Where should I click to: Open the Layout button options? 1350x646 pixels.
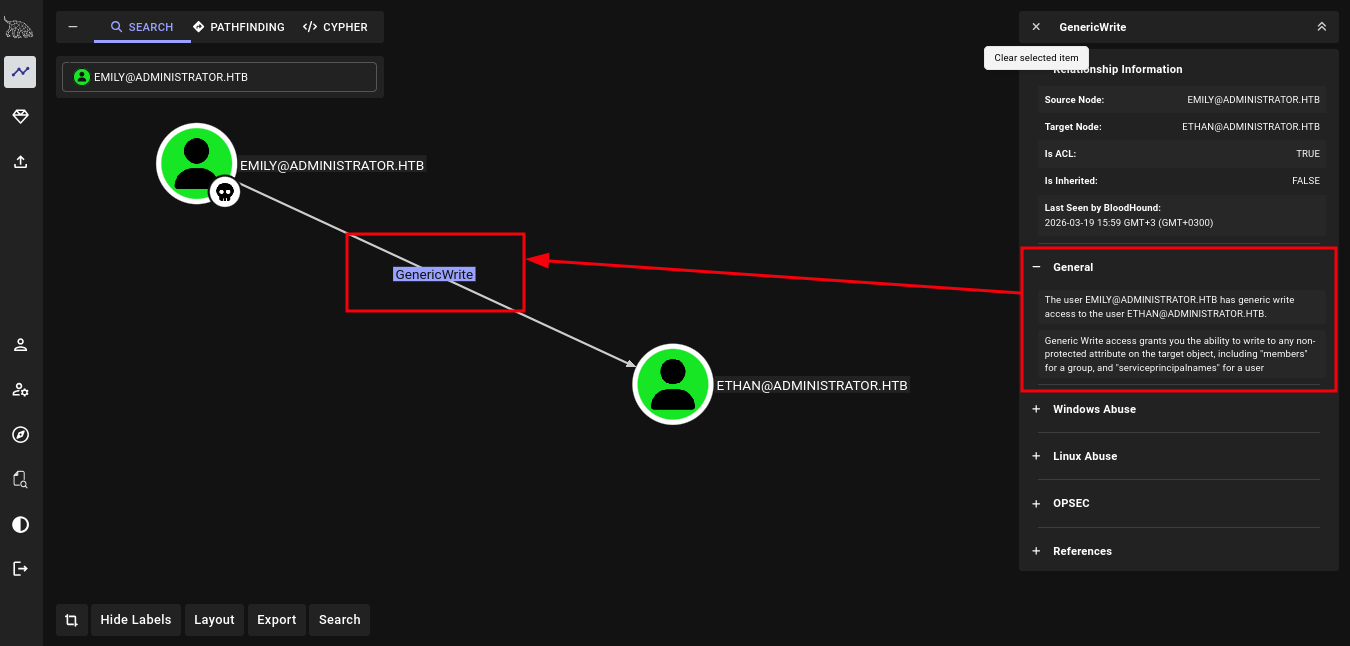pos(214,620)
